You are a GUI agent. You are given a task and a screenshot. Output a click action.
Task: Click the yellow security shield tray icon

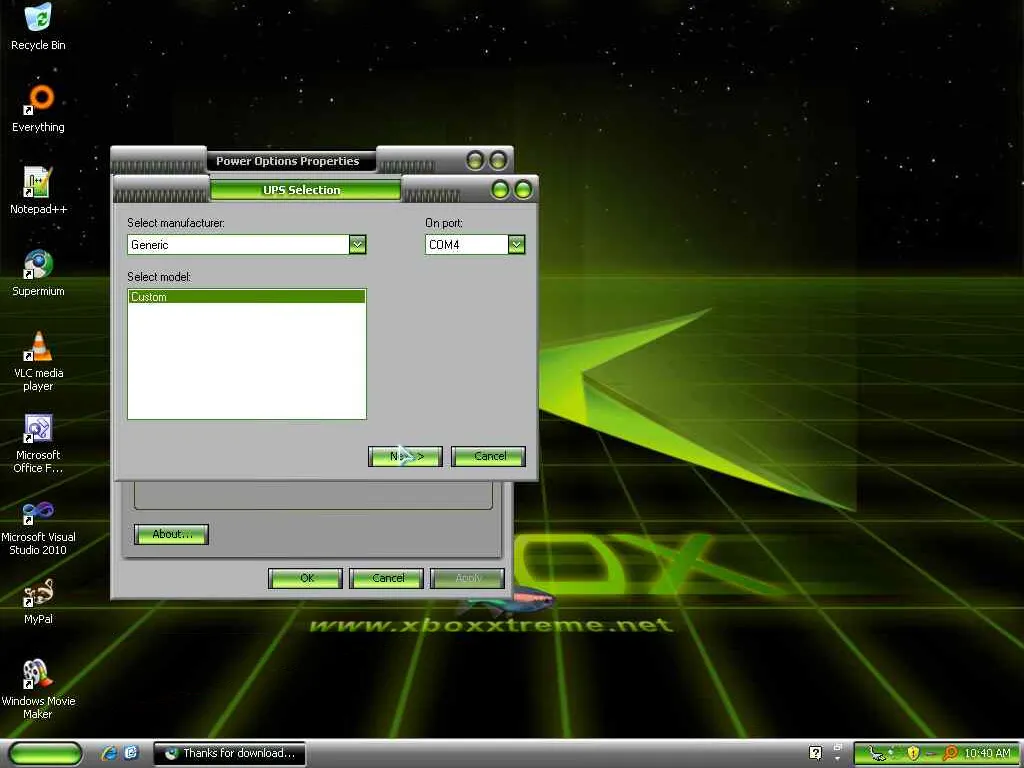[x=913, y=754]
